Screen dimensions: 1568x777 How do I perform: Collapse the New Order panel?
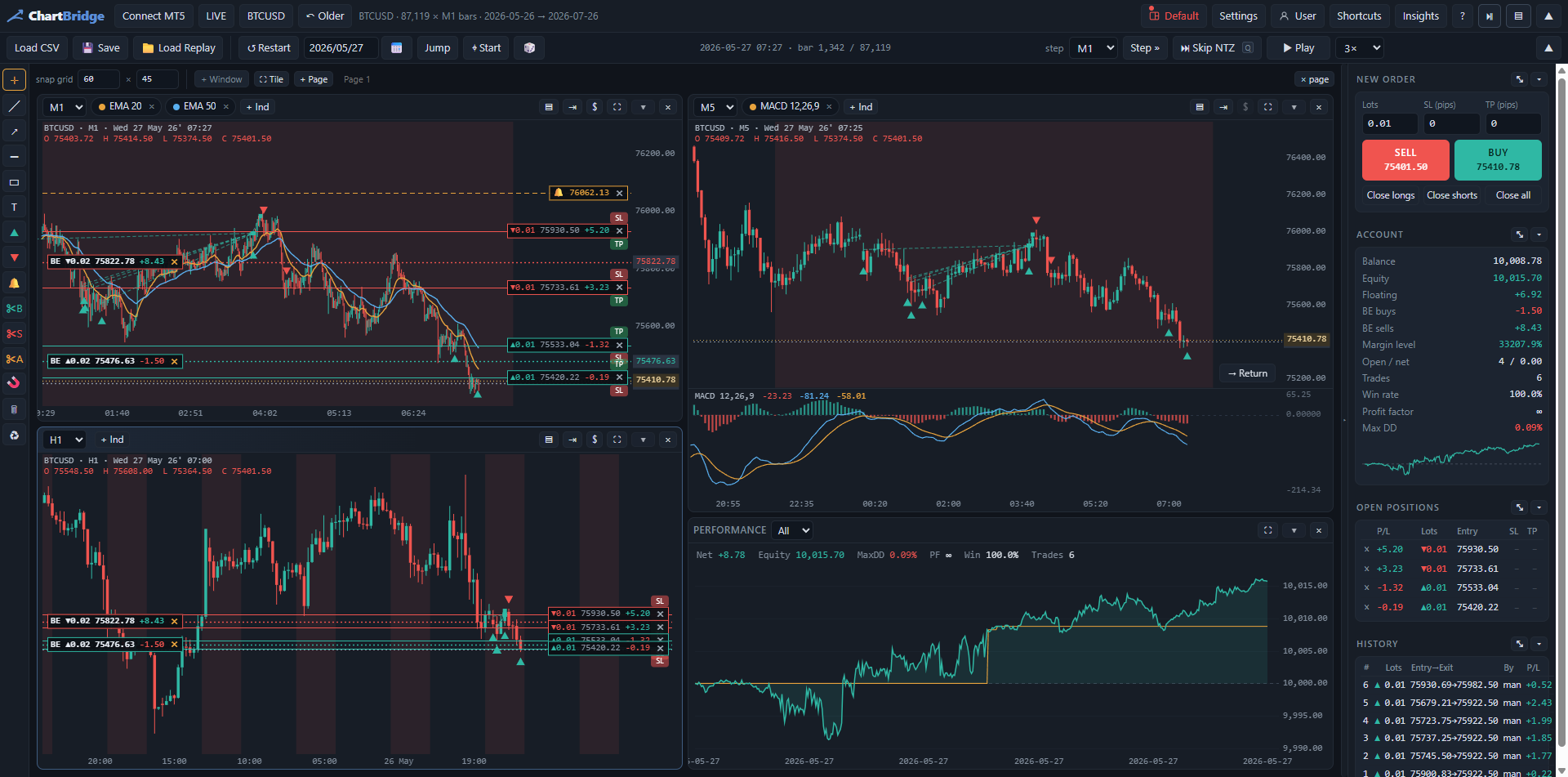(1539, 79)
